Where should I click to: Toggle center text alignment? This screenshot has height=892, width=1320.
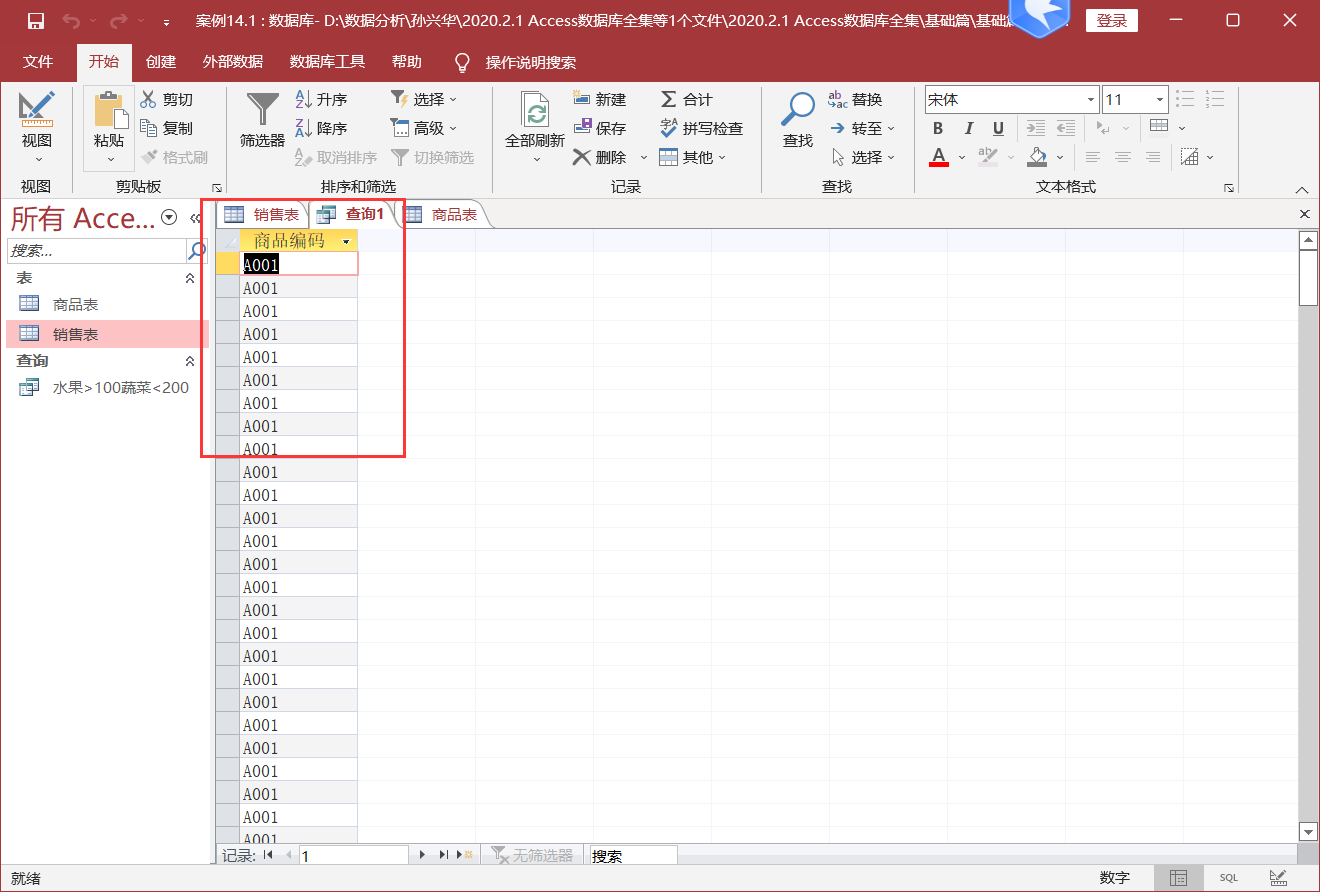(1123, 157)
